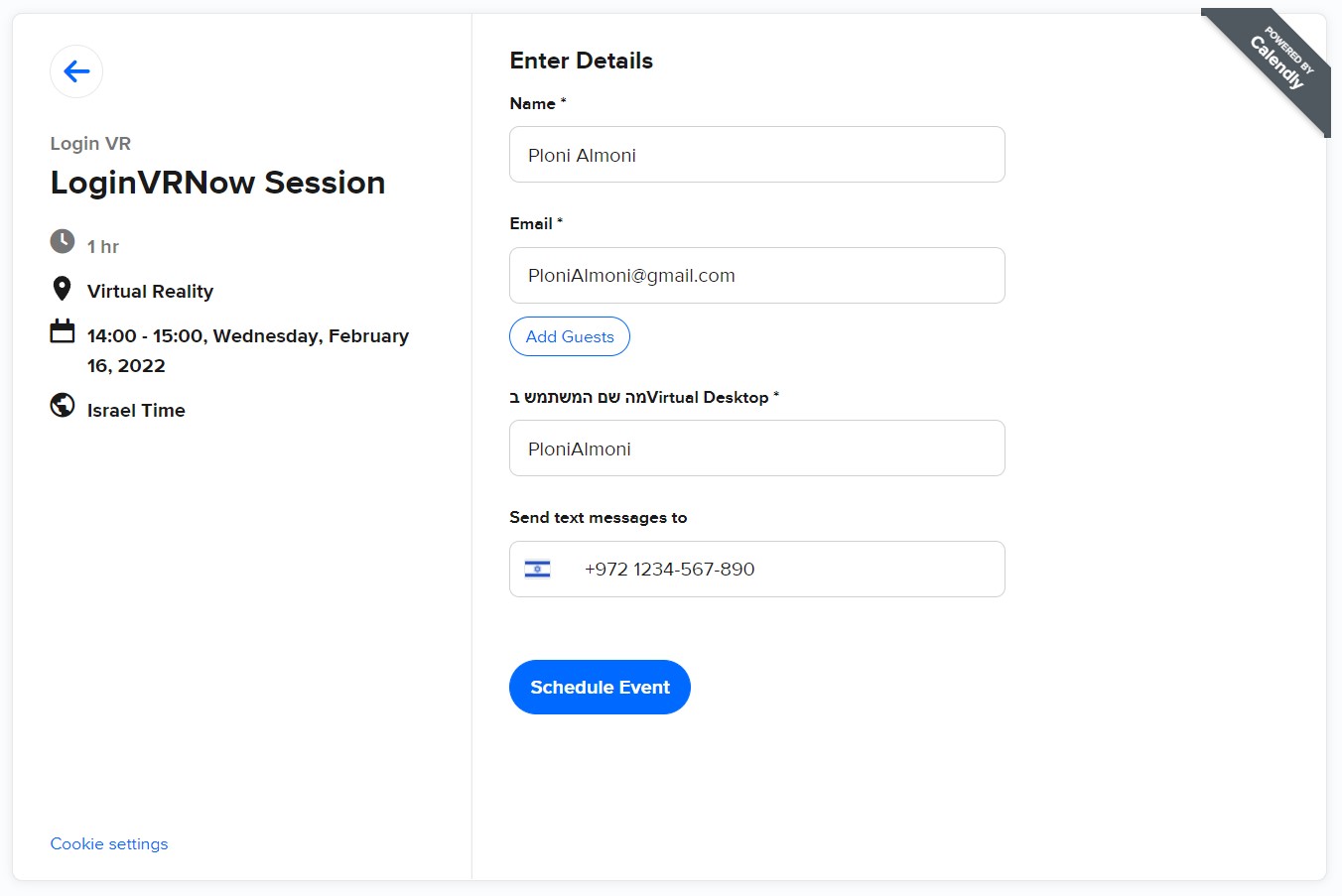This screenshot has width=1342, height=896.
Task: Click the Virtual Reality location text
Action: 150,291
